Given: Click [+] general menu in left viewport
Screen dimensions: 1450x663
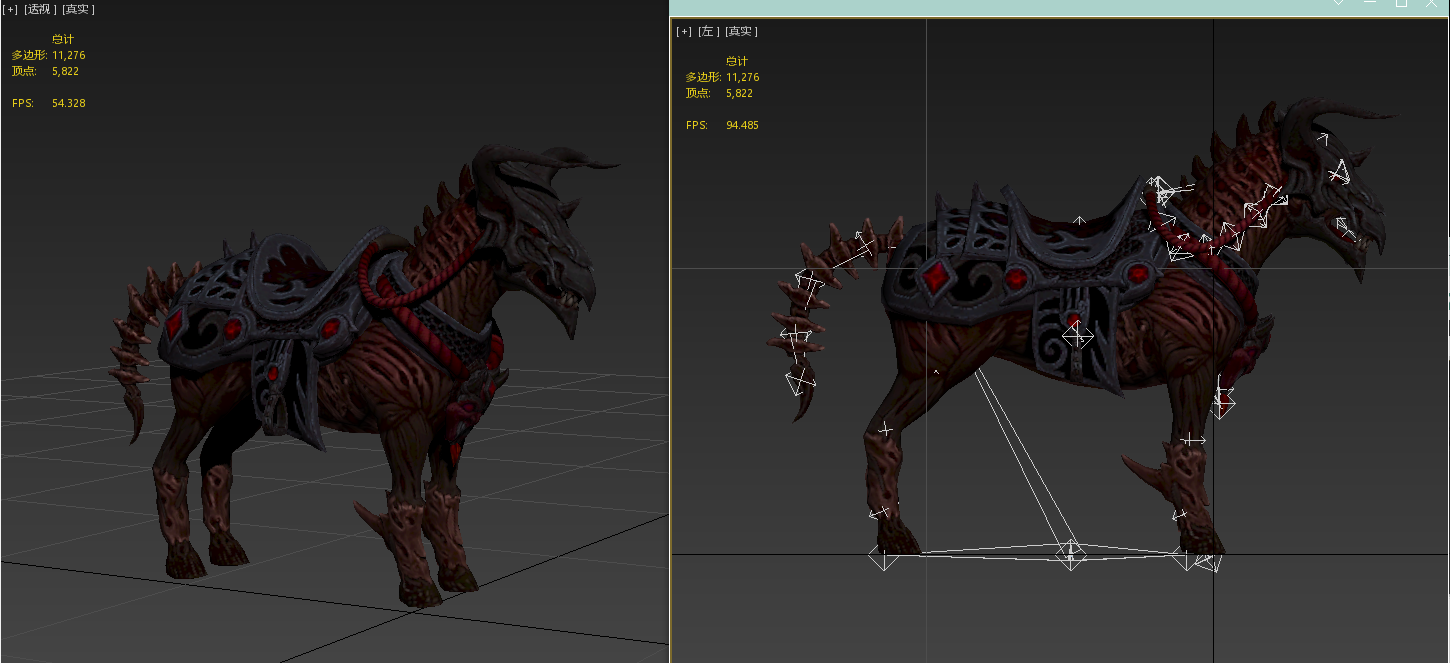Looking at the screenshot, I should point(684,31).
